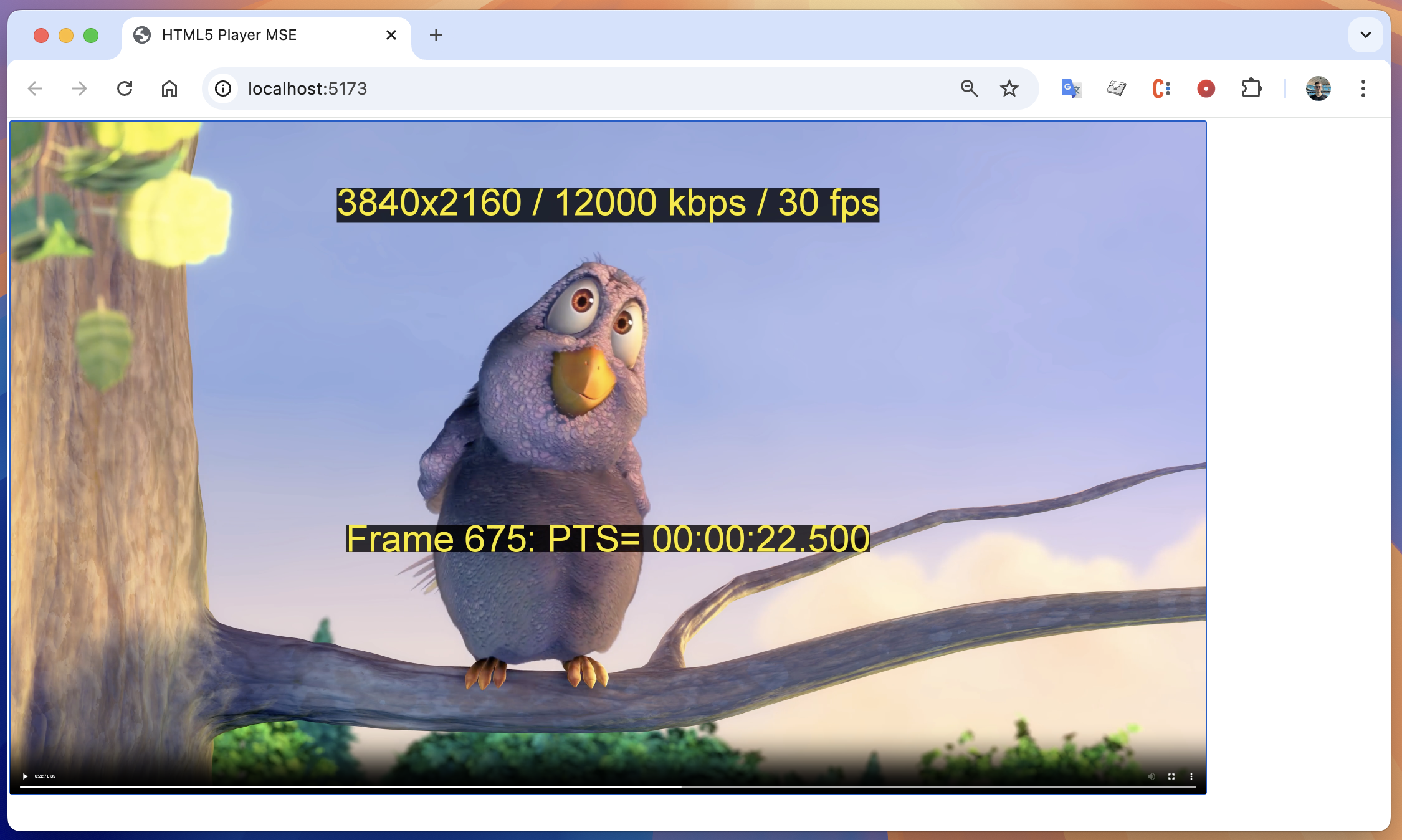
Task: Open the Chrome profile avatar
Action: [1319, 88]
